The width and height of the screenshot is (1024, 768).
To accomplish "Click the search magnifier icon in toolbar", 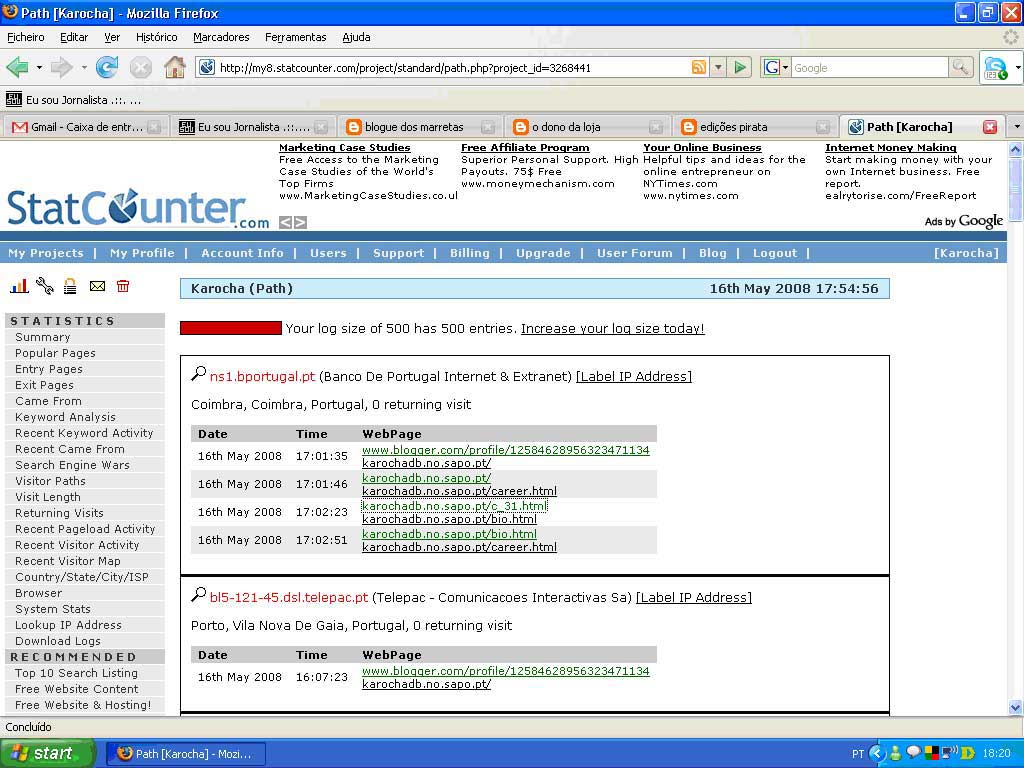I will pos(960,67).
